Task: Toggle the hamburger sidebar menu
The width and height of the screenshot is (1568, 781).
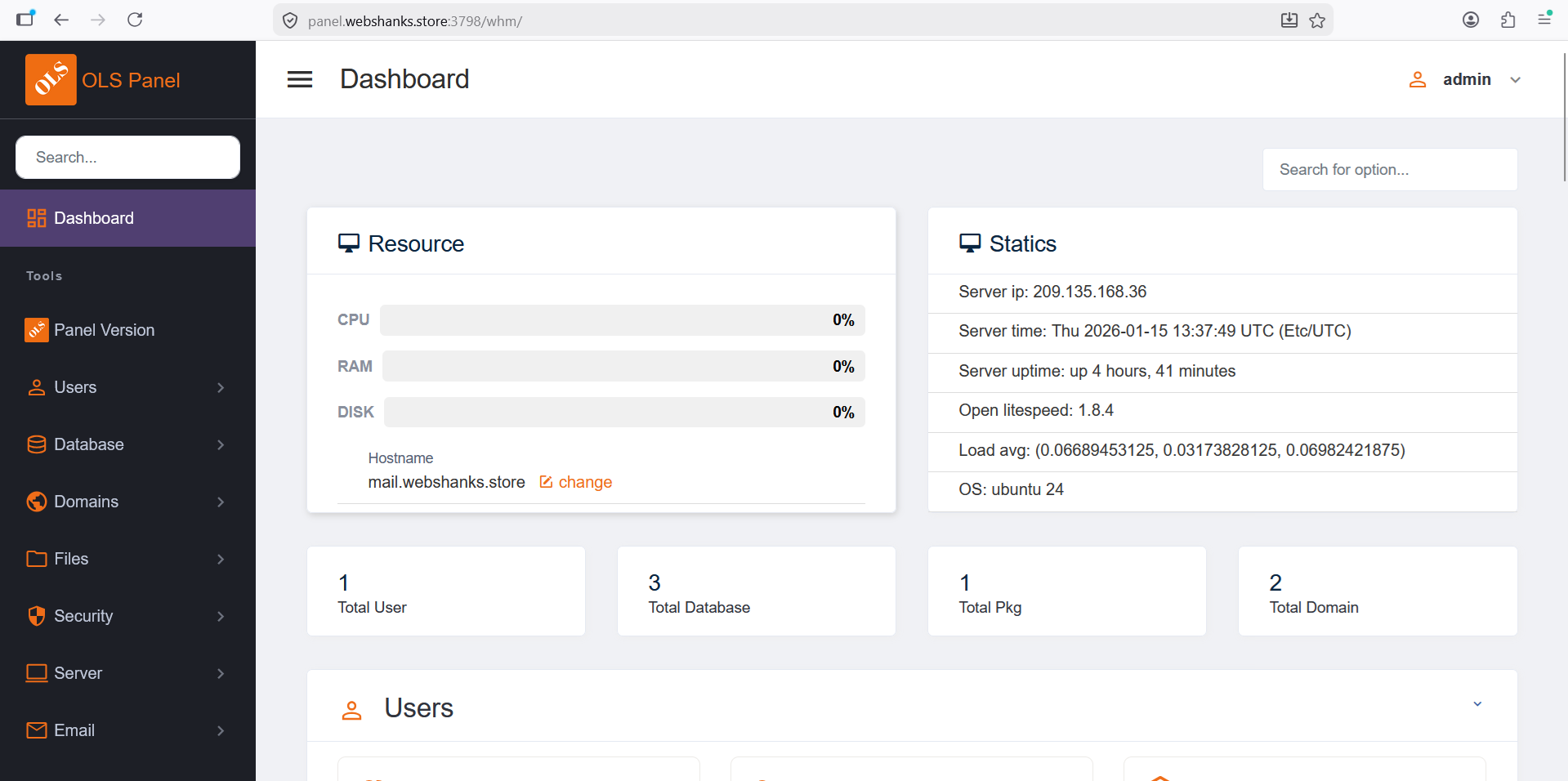Action: pyautogui.click(x=300, y=79)
